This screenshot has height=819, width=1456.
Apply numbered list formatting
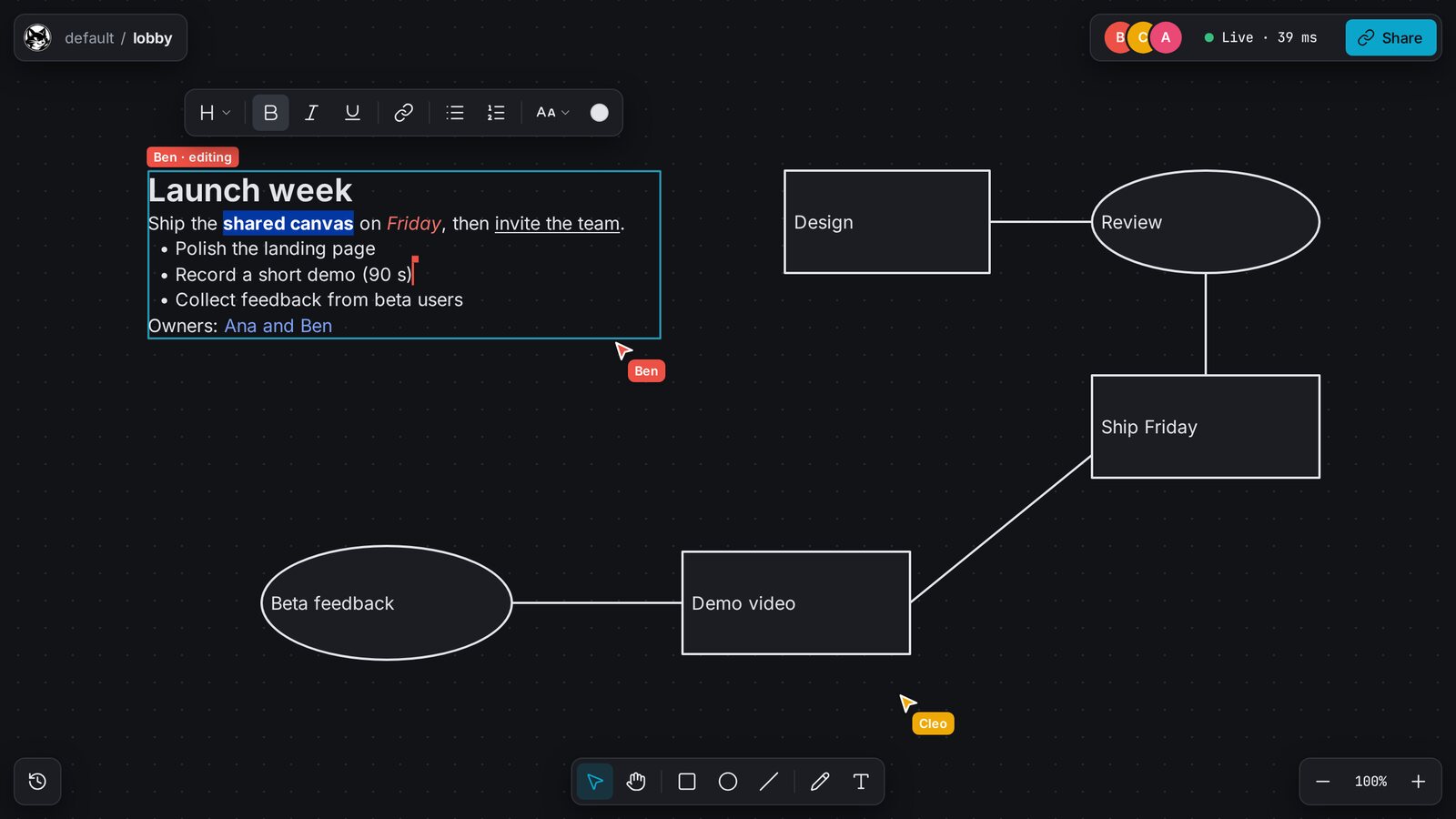coord(496,113)
